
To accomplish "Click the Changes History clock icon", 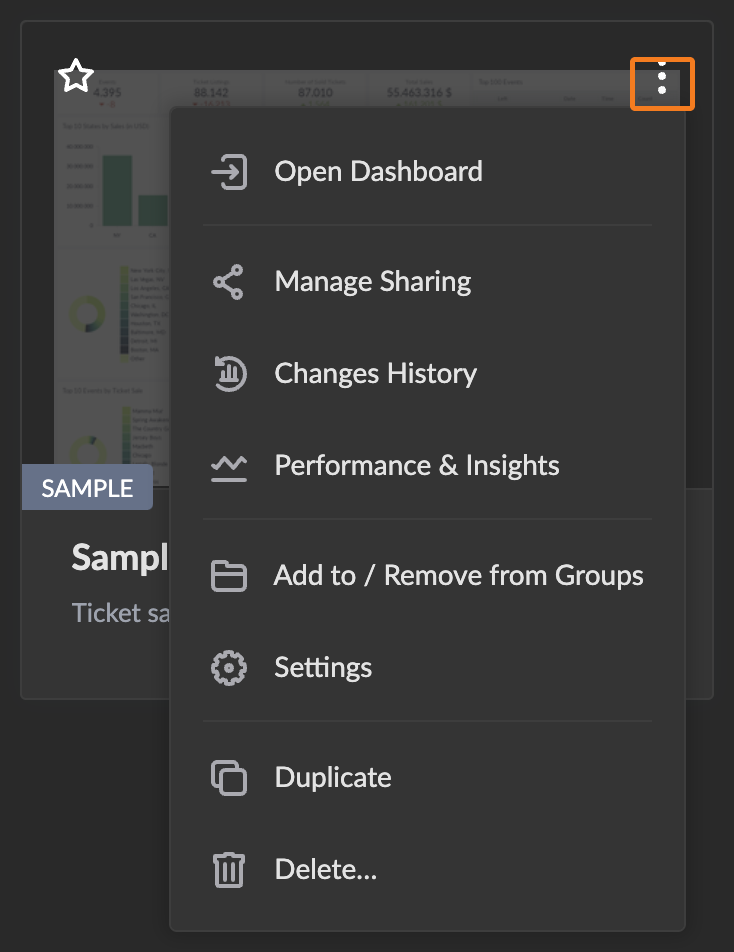I will (x=229, y=373).
